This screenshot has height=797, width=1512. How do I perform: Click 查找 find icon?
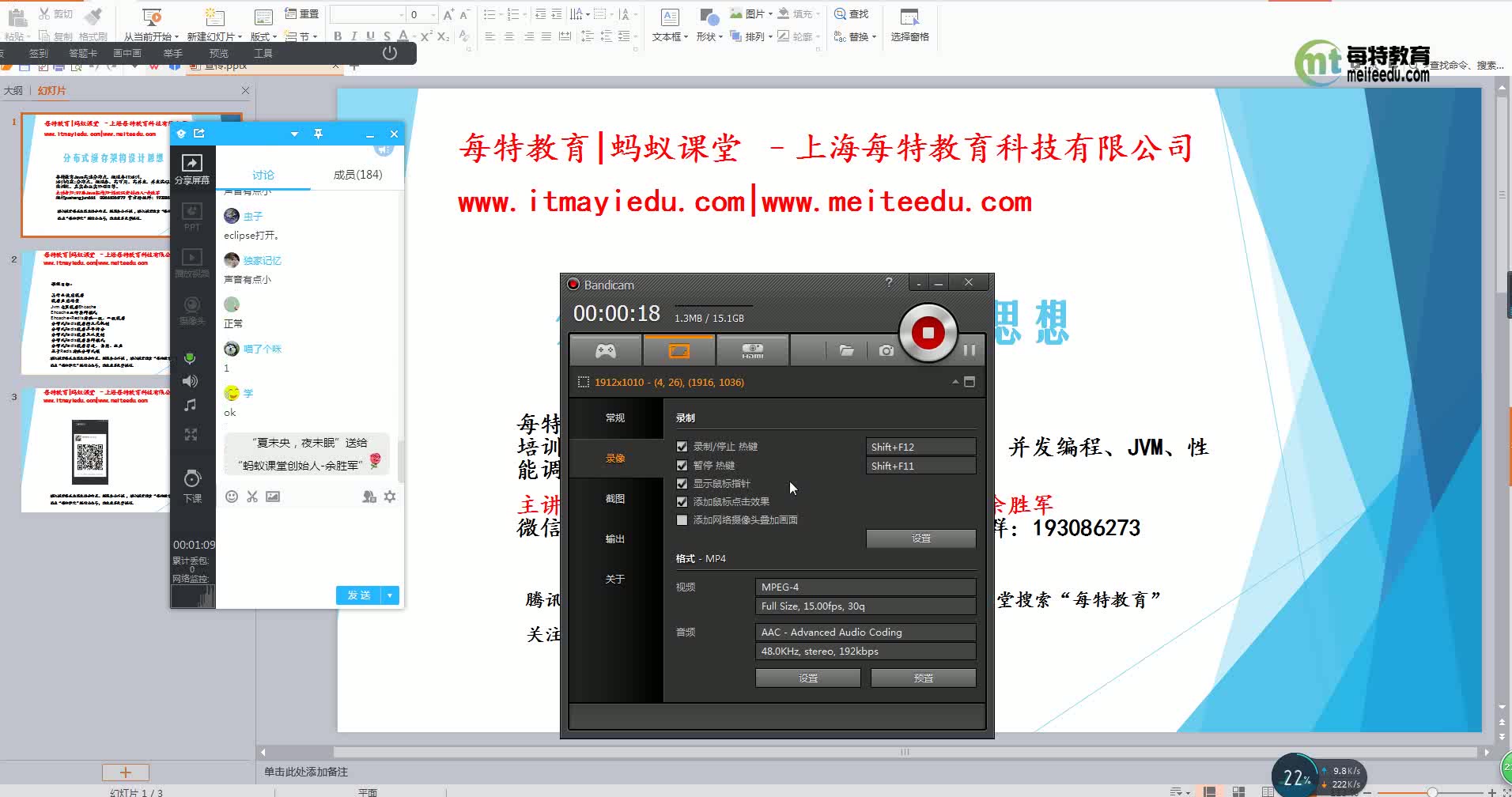pyautogui.click(x=852, y=14)
